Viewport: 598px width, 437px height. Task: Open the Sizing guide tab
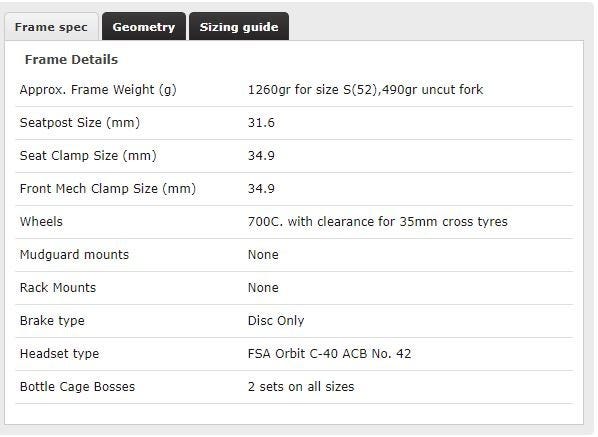click(x=239, y=26)
